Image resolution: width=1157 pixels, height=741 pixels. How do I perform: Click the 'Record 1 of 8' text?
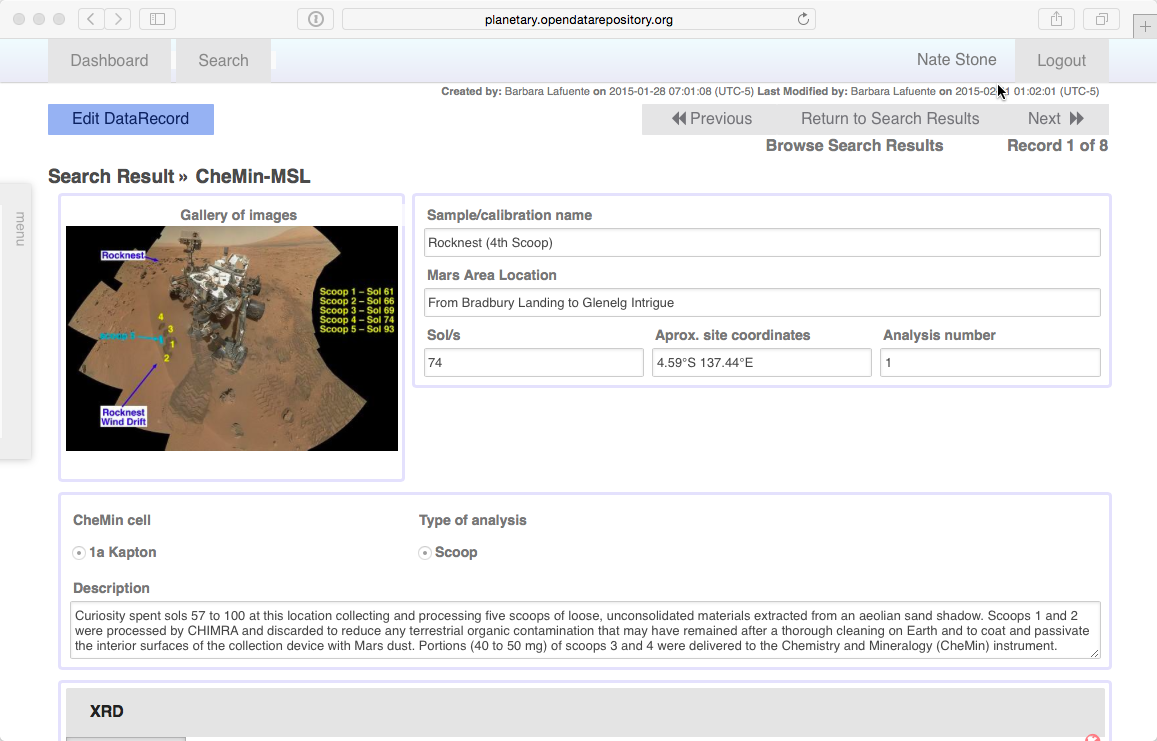(1057, 145)
